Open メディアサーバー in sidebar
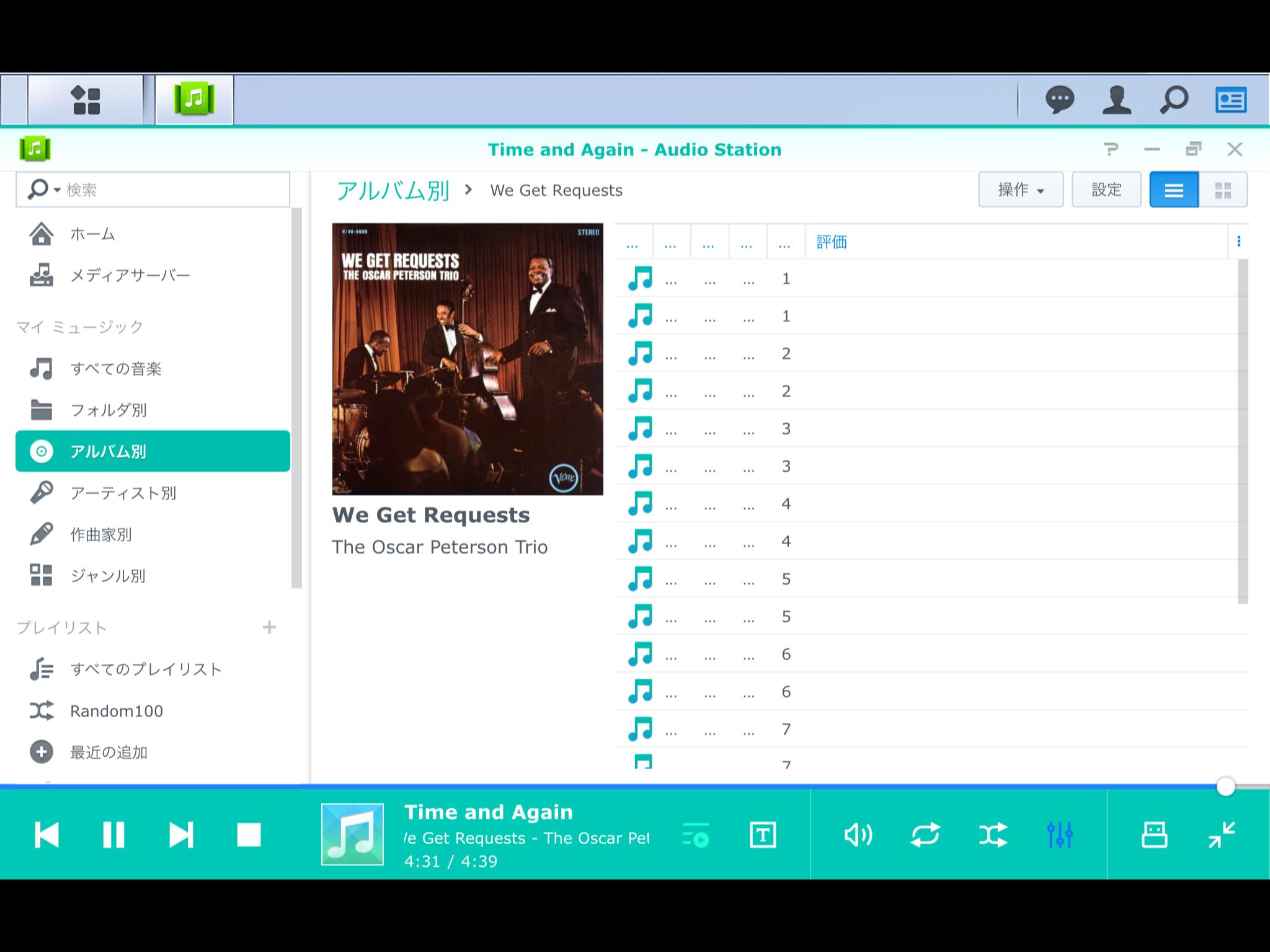Image resolution: width=1270 pixels, height=952 pixels. point(153,275)
